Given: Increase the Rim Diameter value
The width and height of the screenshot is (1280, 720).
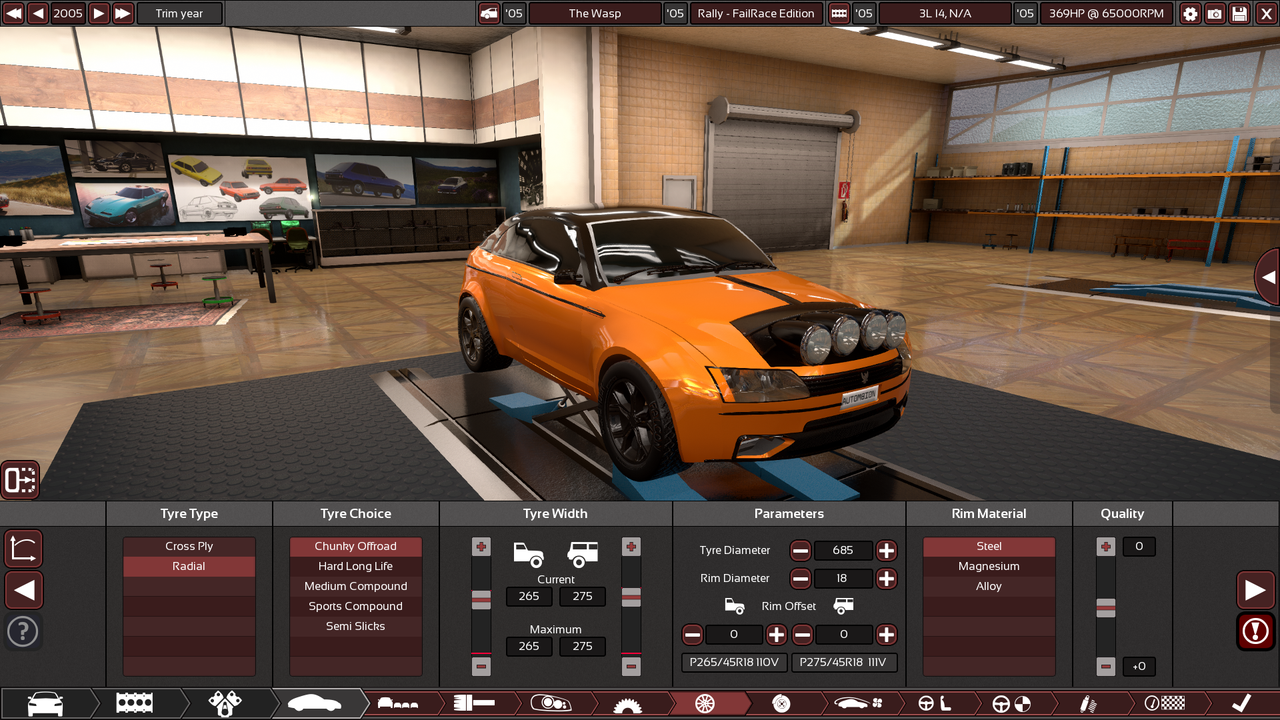Looking at the screenshot, I should 886,578.
